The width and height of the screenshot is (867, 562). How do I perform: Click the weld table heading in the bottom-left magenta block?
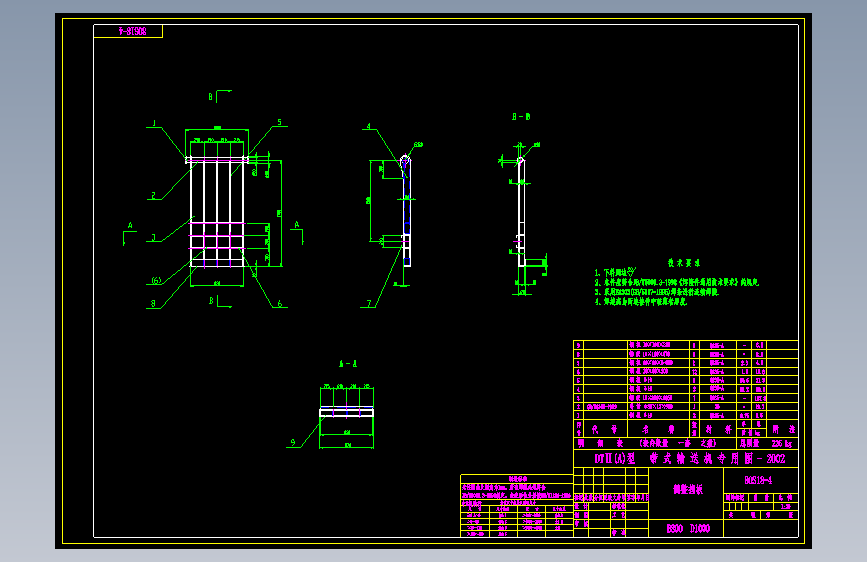518,478
